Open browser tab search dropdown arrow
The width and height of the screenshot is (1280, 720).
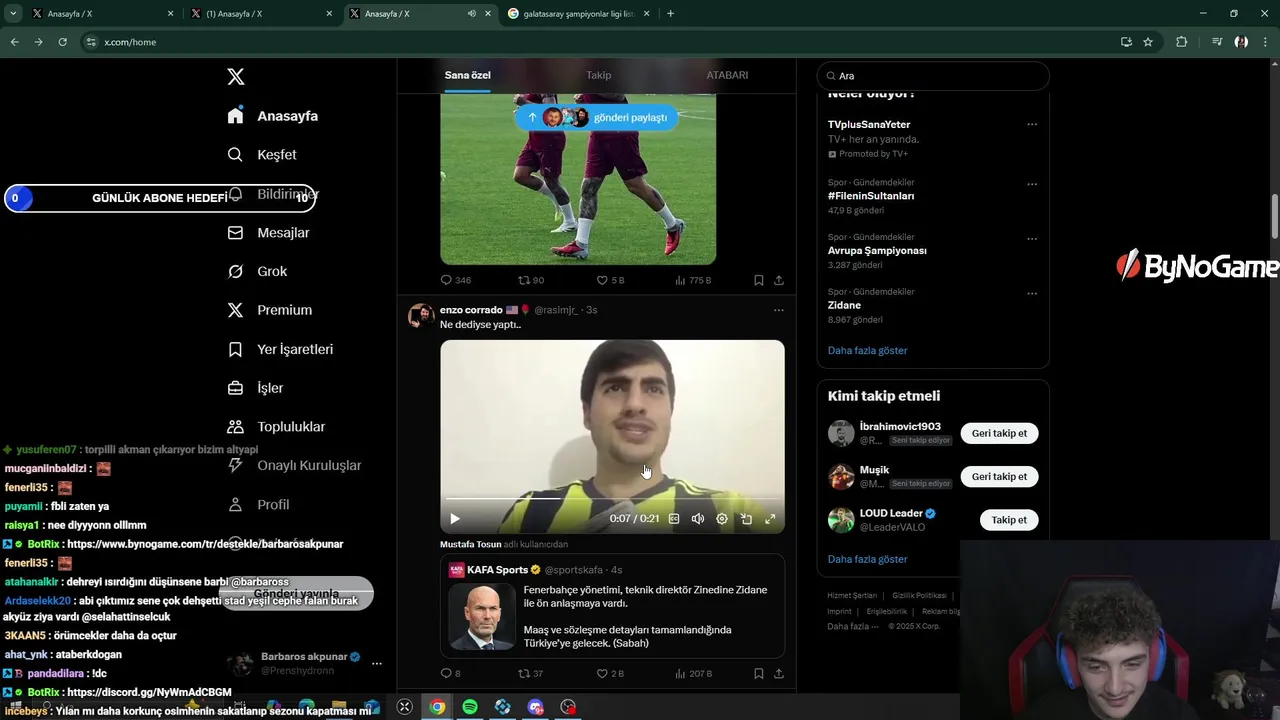point(13,14)
